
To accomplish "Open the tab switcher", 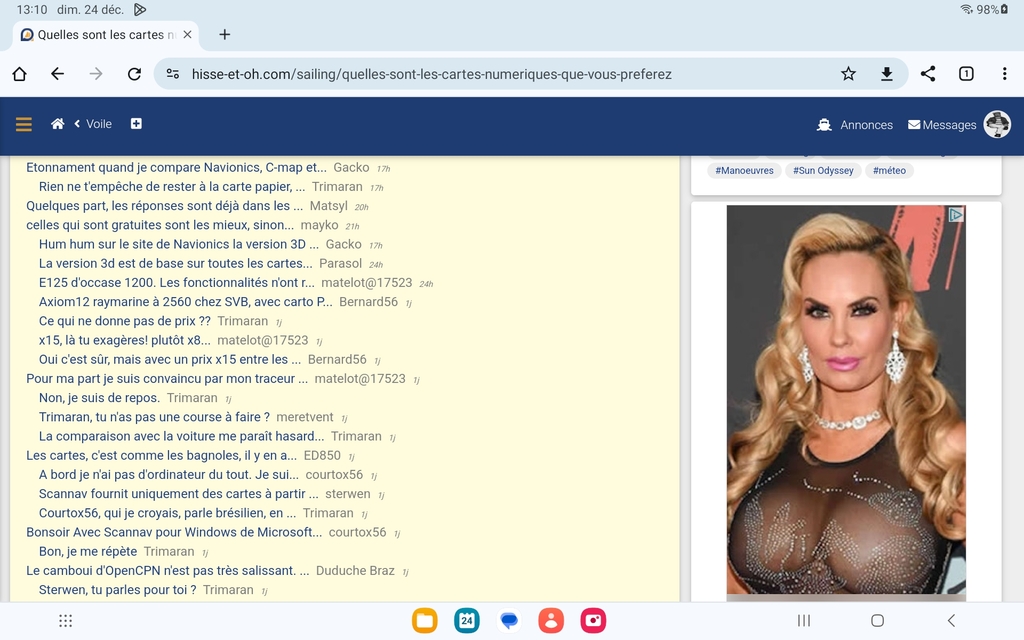I will (966, 74).
